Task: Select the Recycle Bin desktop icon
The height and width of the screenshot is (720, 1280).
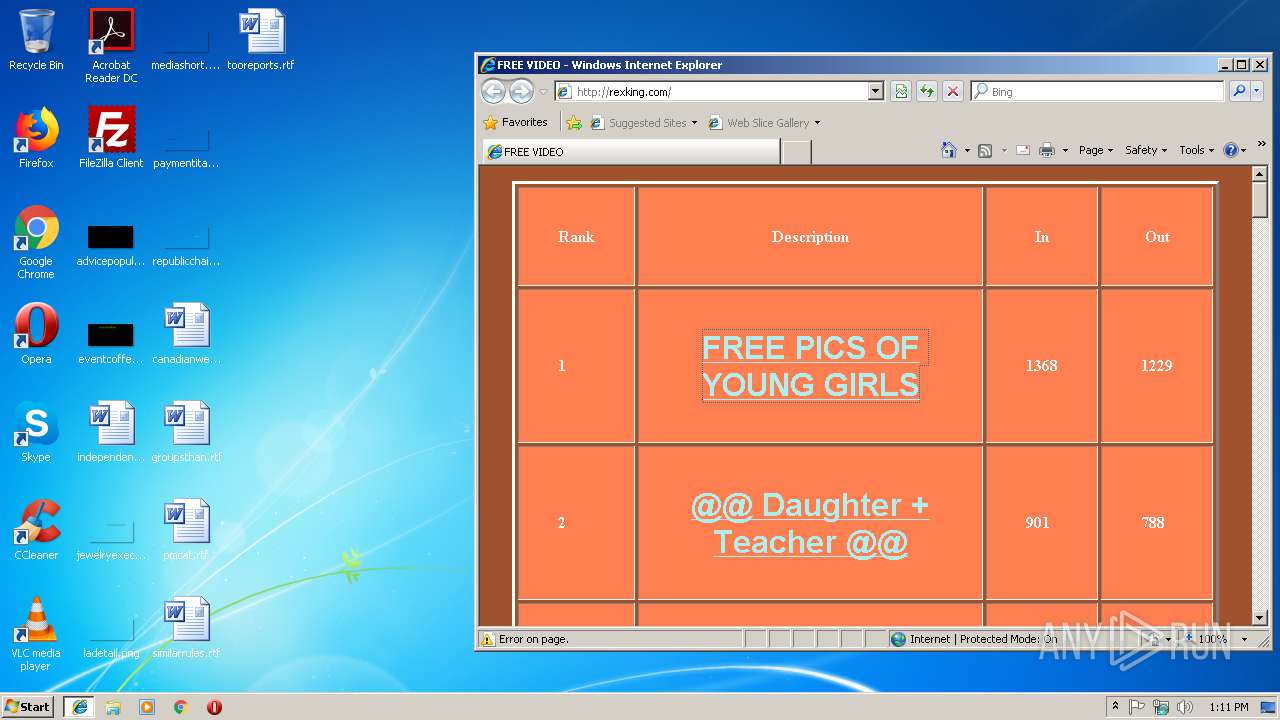Action: pos(36,40)
